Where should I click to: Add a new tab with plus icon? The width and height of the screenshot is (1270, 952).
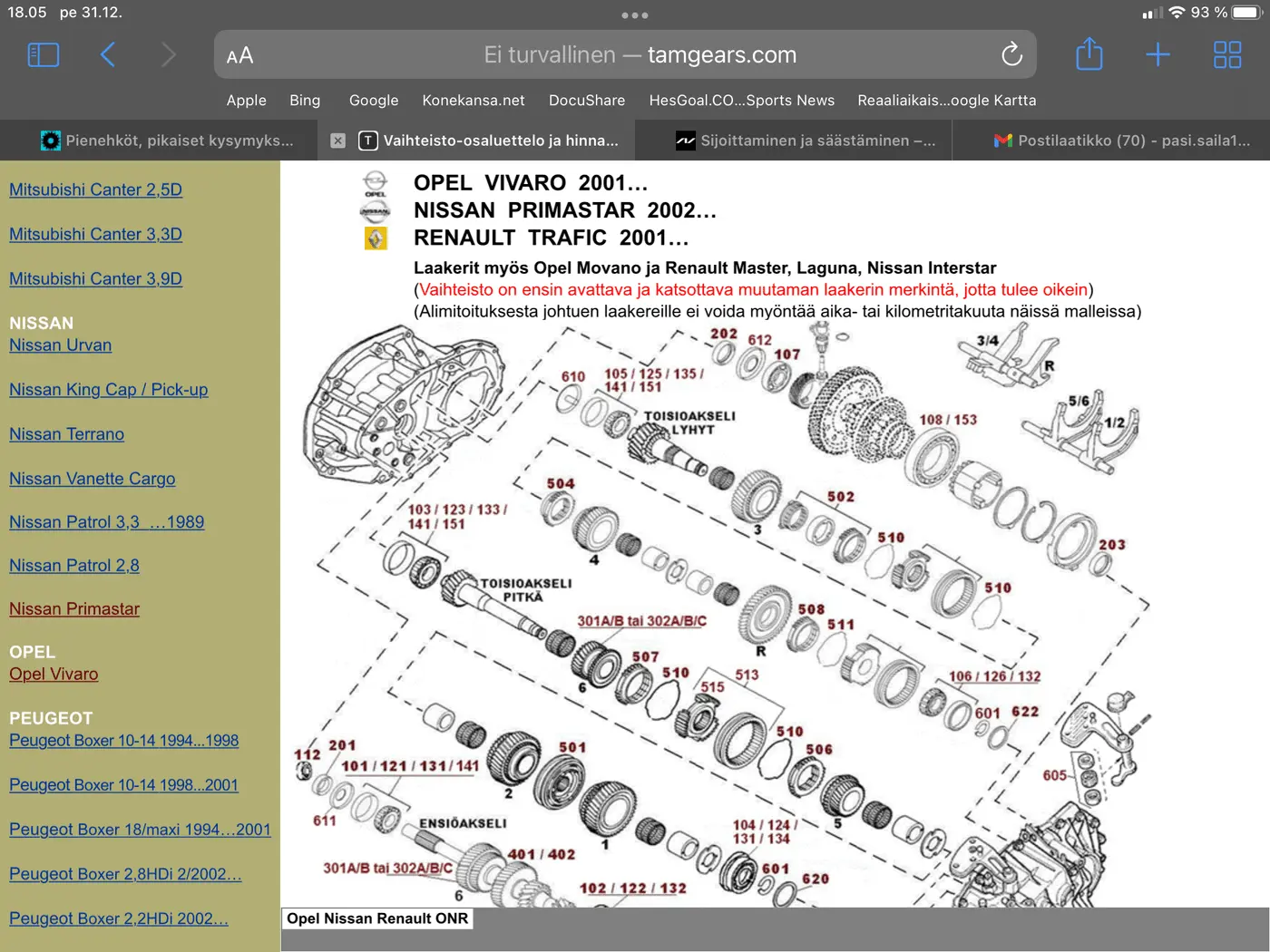pyautogui.click(x=1158, y=55)
